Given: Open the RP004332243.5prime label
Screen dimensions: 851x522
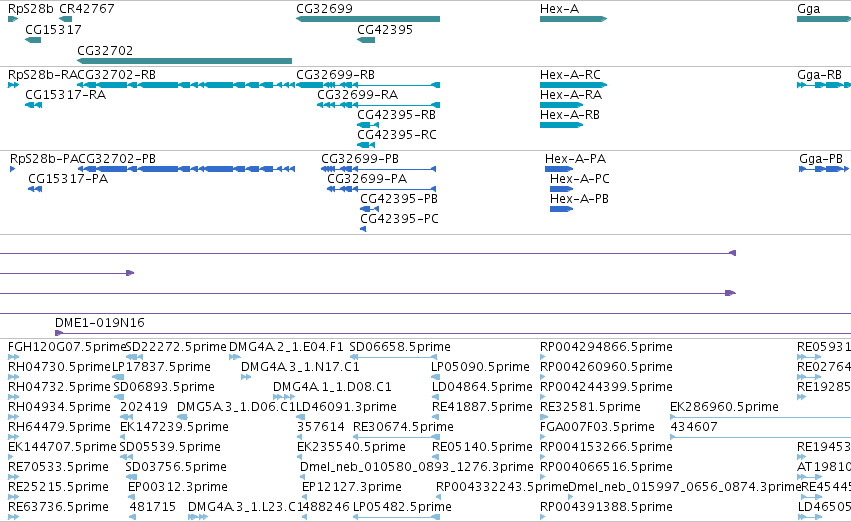Looking at the screenshot, I should pos(502,487).
